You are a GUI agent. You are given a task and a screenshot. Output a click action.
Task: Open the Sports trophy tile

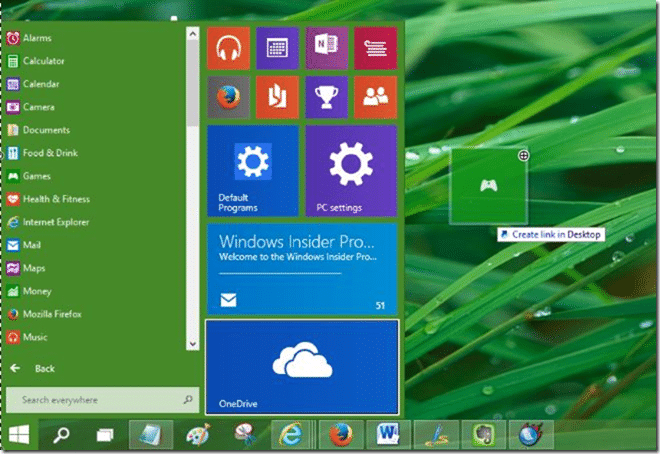(327, 97)
